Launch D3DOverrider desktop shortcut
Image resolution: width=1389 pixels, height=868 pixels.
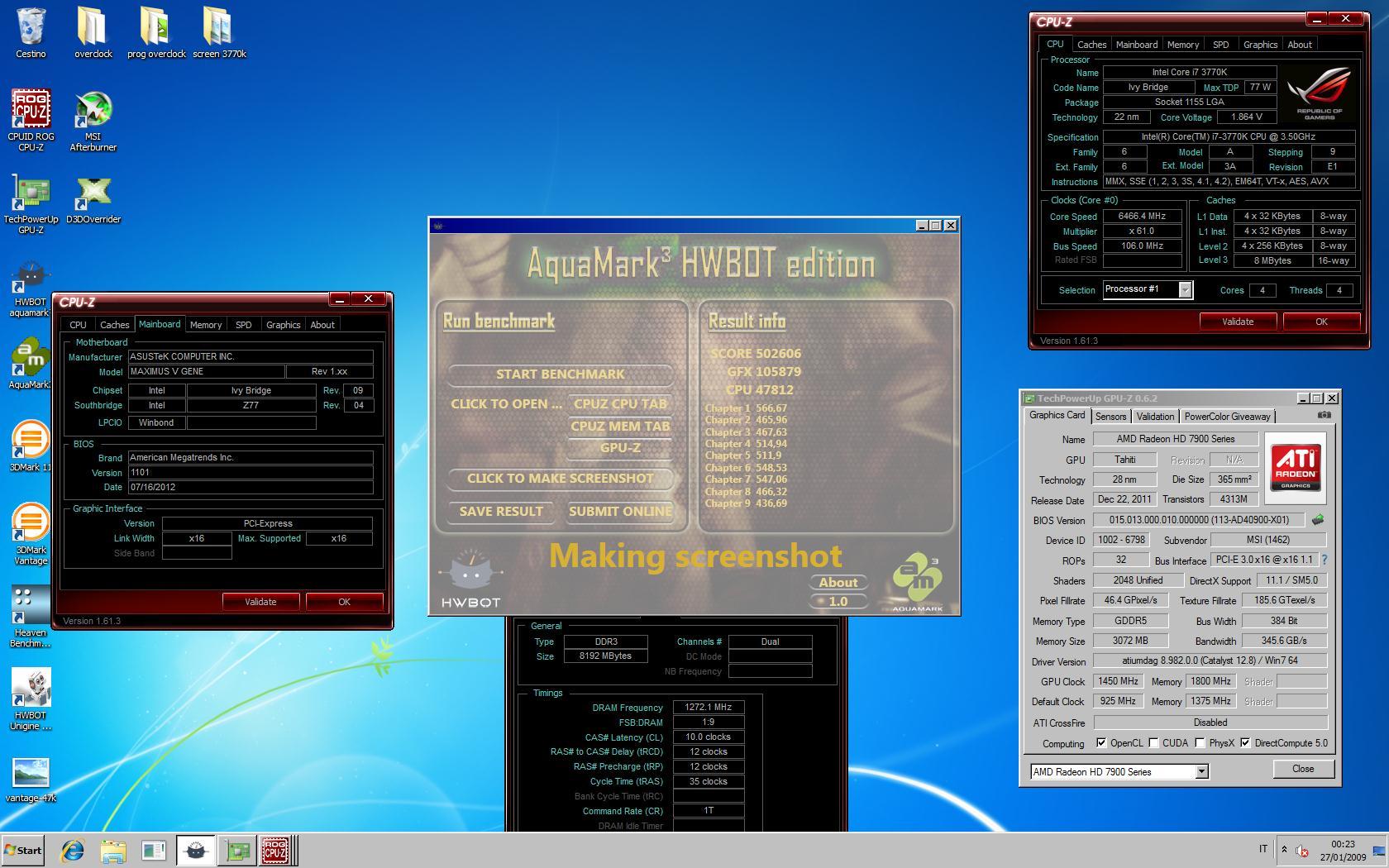click(93, 198)
